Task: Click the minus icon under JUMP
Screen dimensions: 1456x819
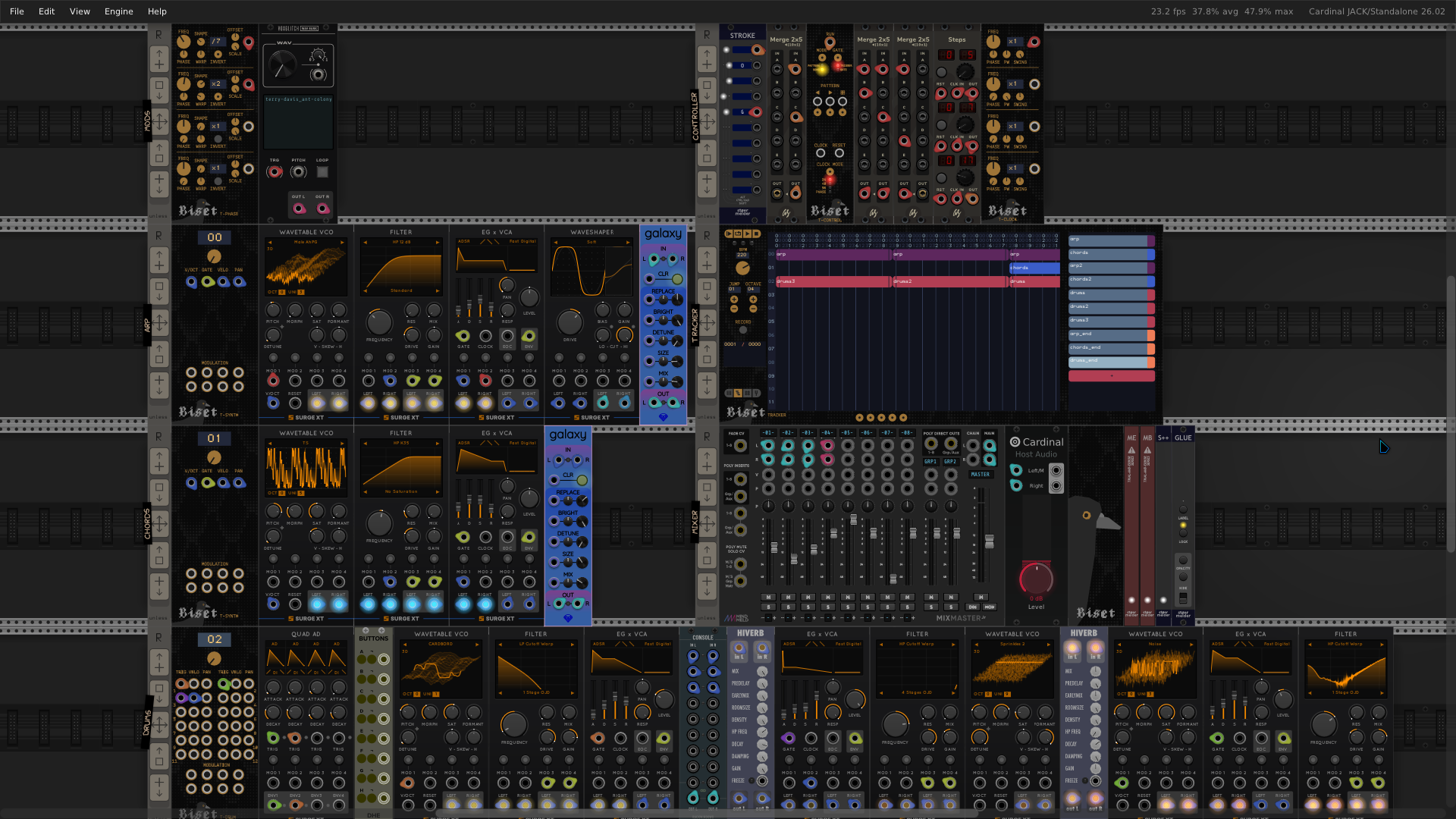Action: (x=733, y=309)
